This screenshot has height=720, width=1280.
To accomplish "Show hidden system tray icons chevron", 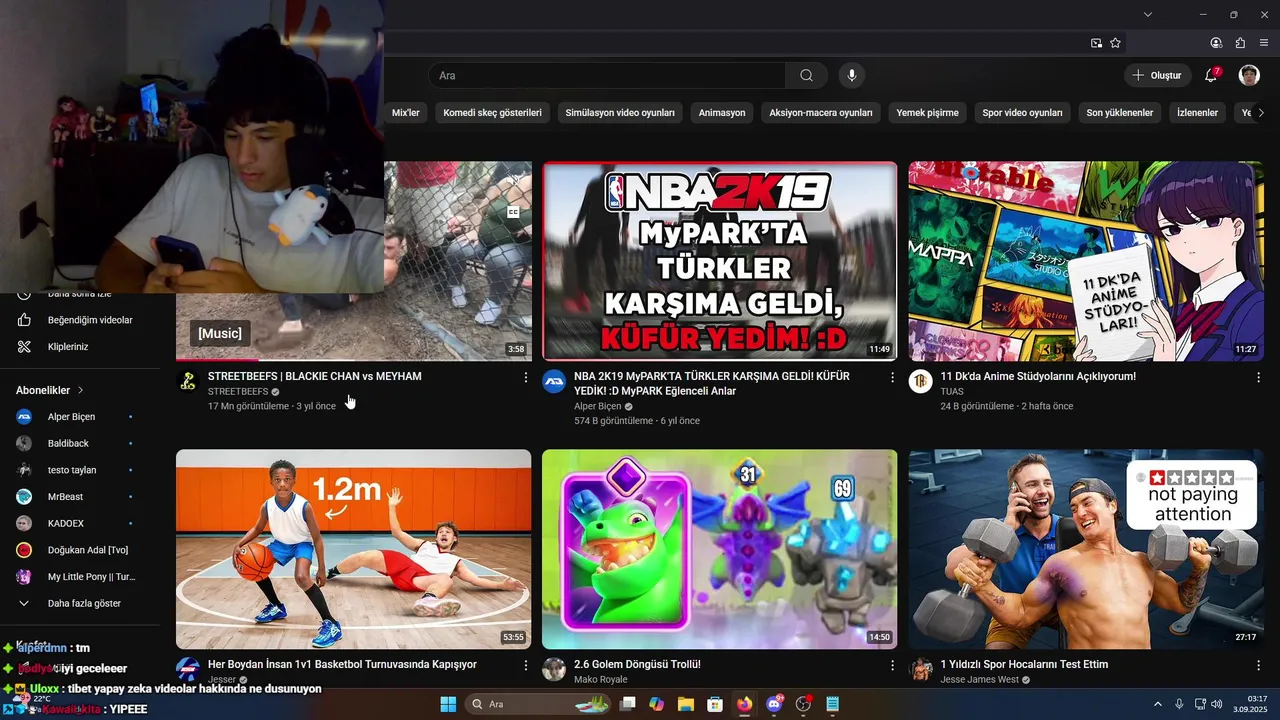I will (1158, 704).
